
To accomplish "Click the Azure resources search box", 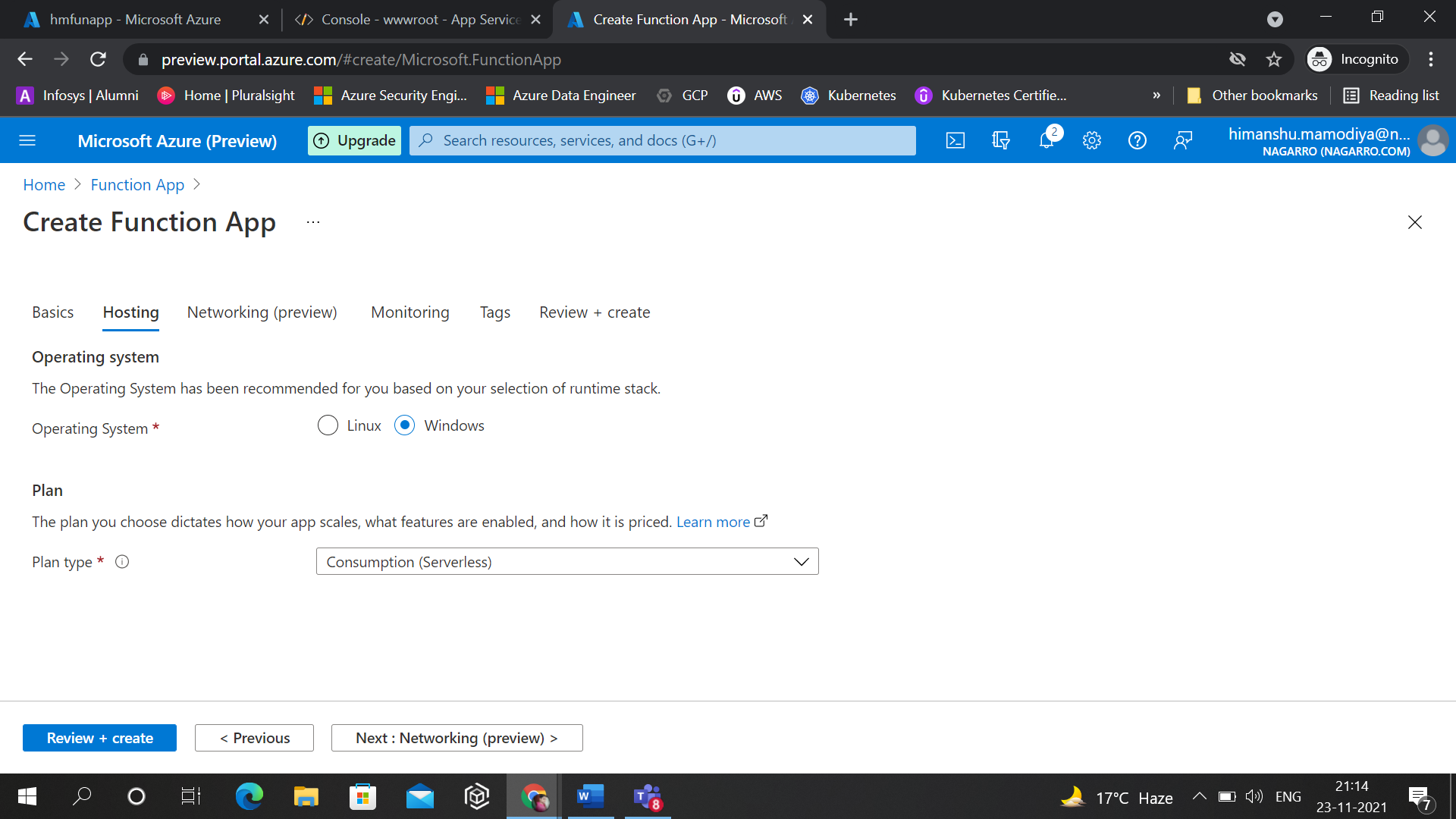I will [x=662, y=140].
